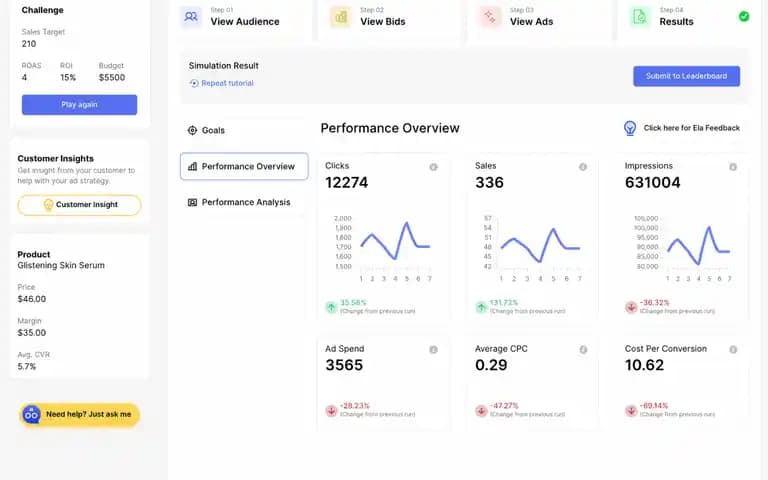Image resolution: width=768 pixels, height=480 pixels.
Task: Click the Repeat tutorial replay icon
Action: [x=194, y=83]
